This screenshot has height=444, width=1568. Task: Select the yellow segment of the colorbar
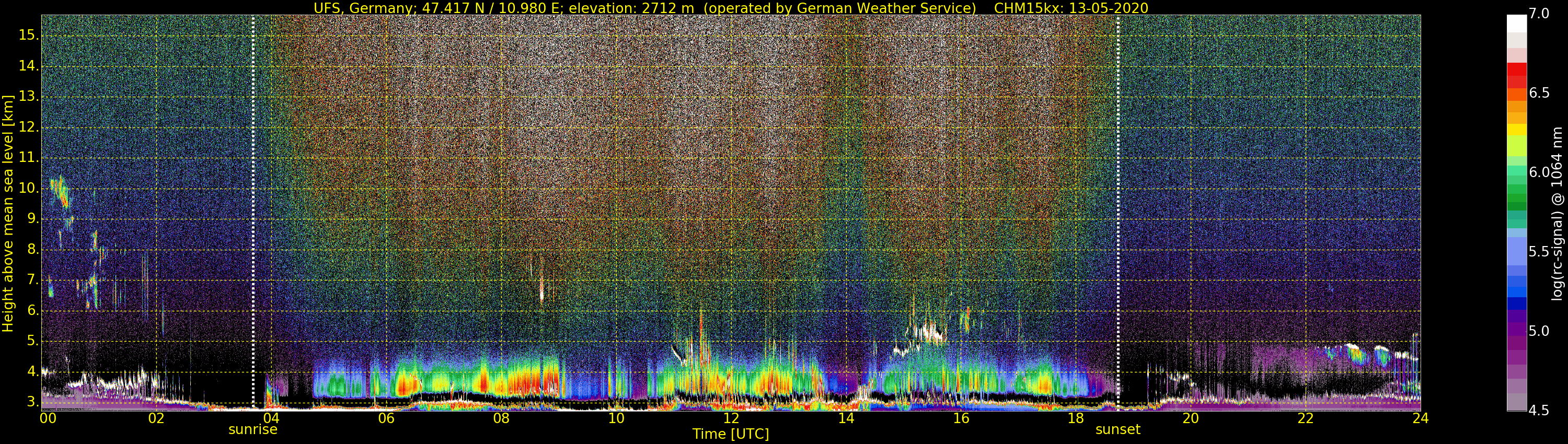[1516, 130]
